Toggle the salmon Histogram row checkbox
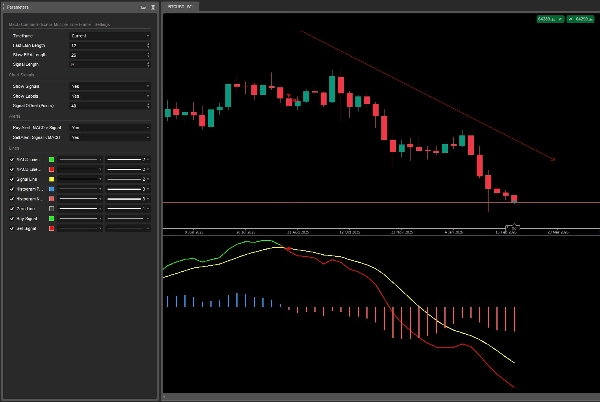The width and height of the screenshot is (600, 402). [11, 199]
